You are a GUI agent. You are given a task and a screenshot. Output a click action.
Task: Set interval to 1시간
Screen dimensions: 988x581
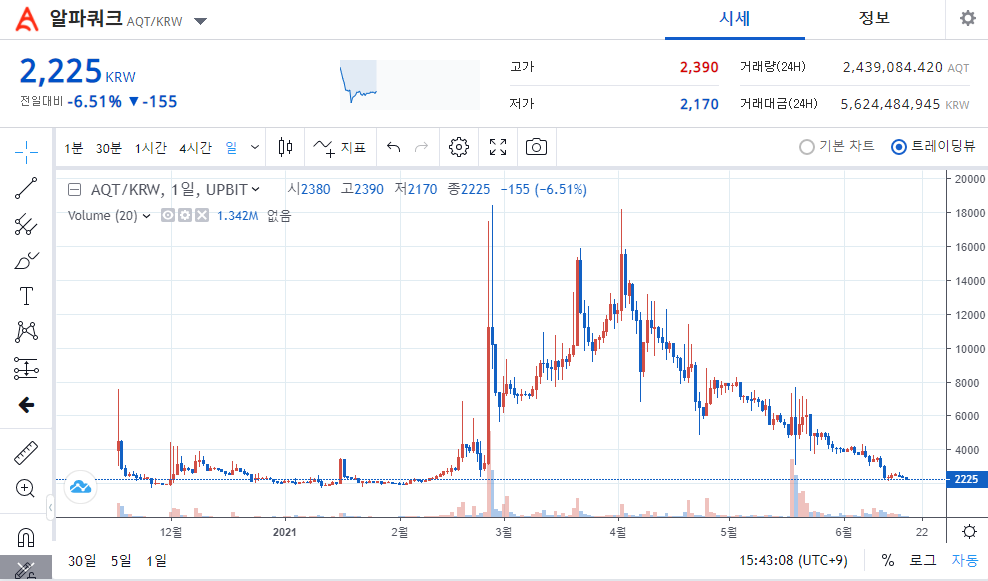(151, 148)
